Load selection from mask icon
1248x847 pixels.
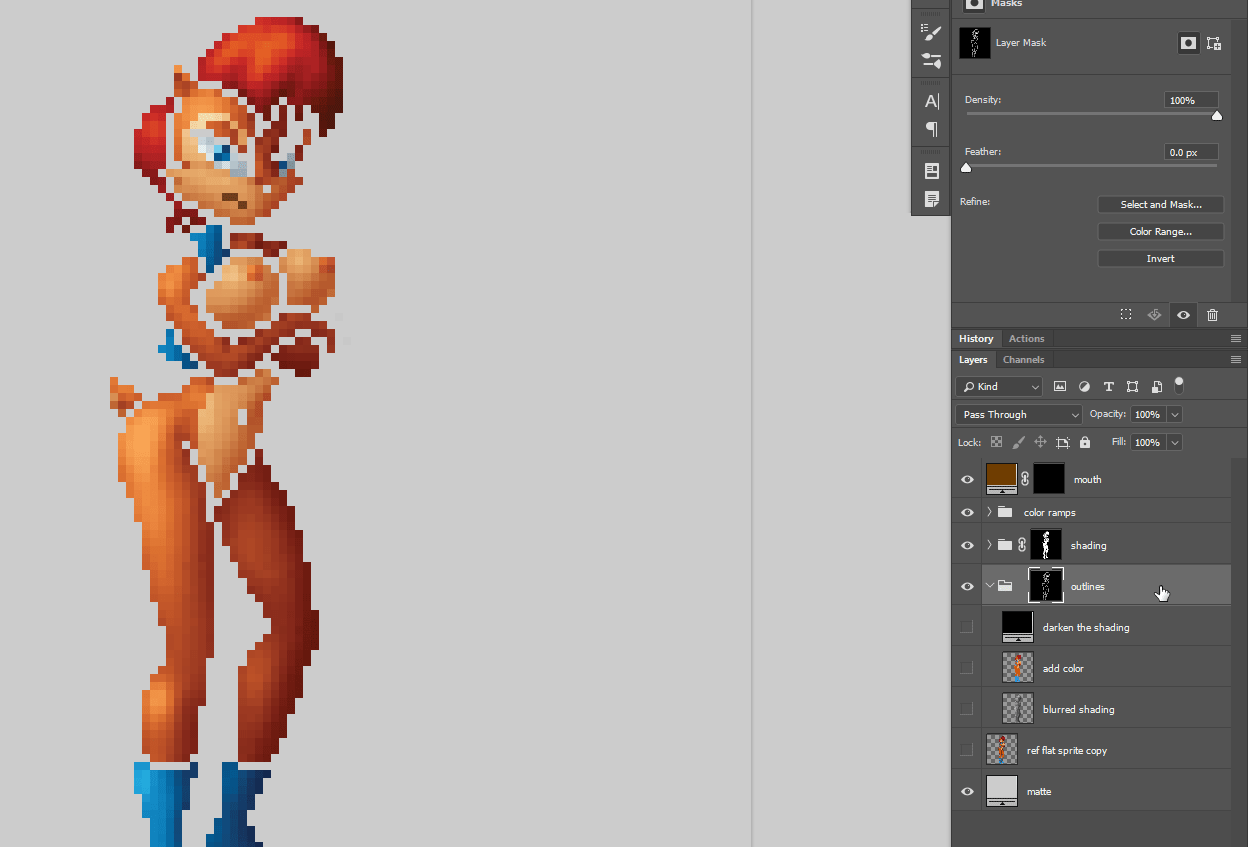click(x=1126, y=315)
